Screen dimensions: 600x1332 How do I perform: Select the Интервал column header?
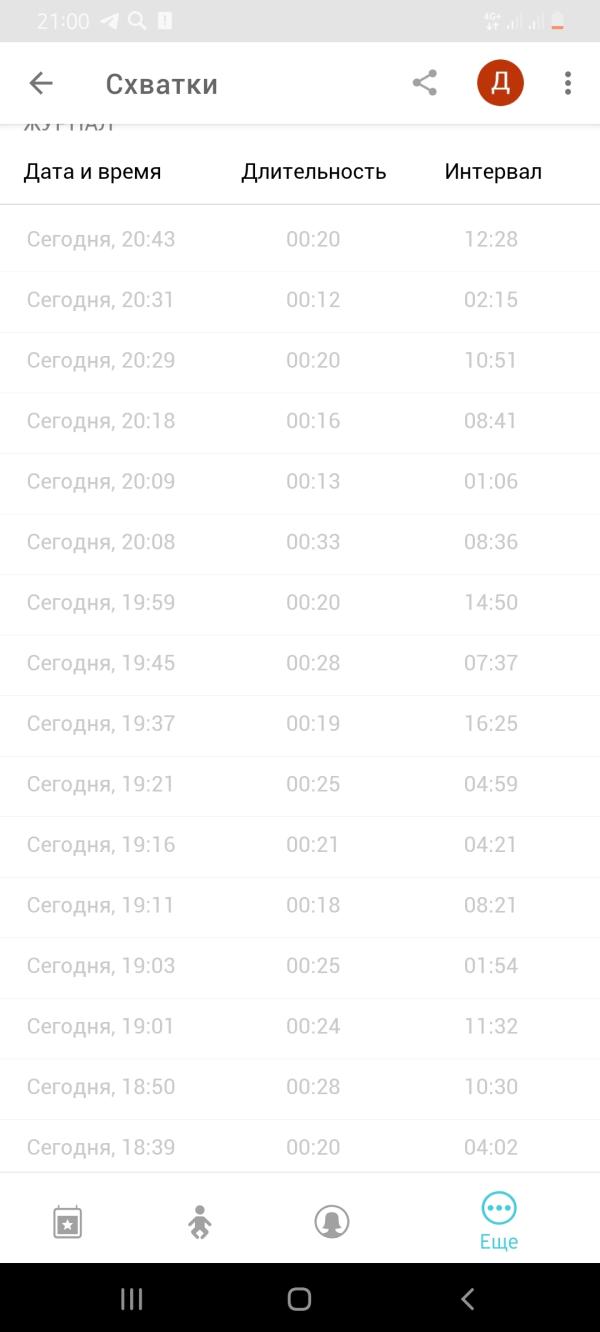(x=493, y=172)
